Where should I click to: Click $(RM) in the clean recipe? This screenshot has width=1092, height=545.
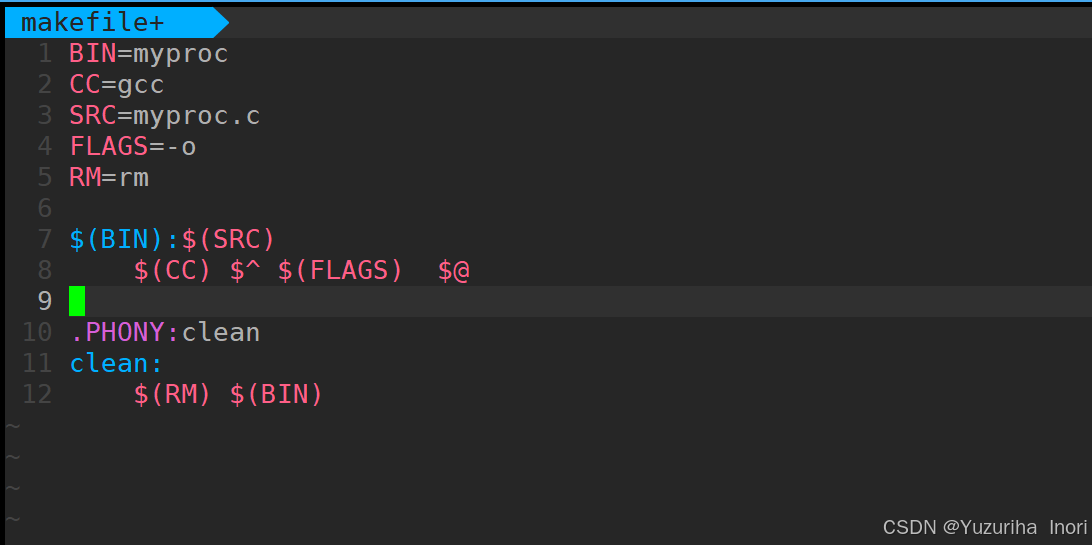pyautogui.click(x=172, y=395)
